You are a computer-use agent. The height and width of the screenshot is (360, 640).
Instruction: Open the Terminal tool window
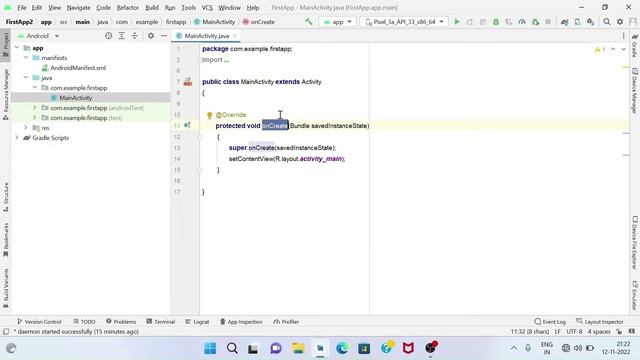(x=160, y=322)
